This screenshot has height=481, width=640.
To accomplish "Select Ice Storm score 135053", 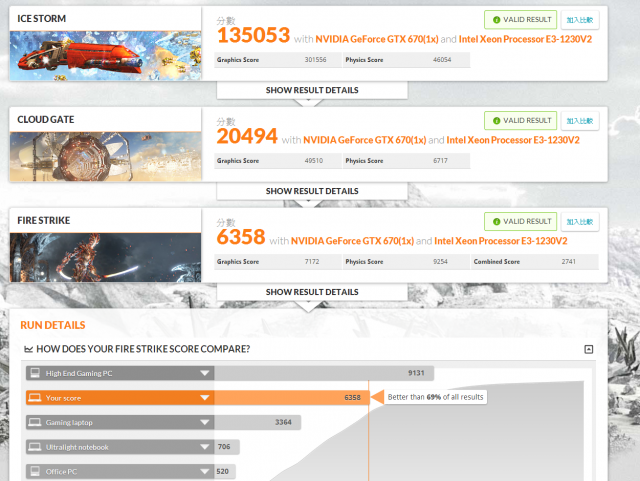I will [253, 35].
